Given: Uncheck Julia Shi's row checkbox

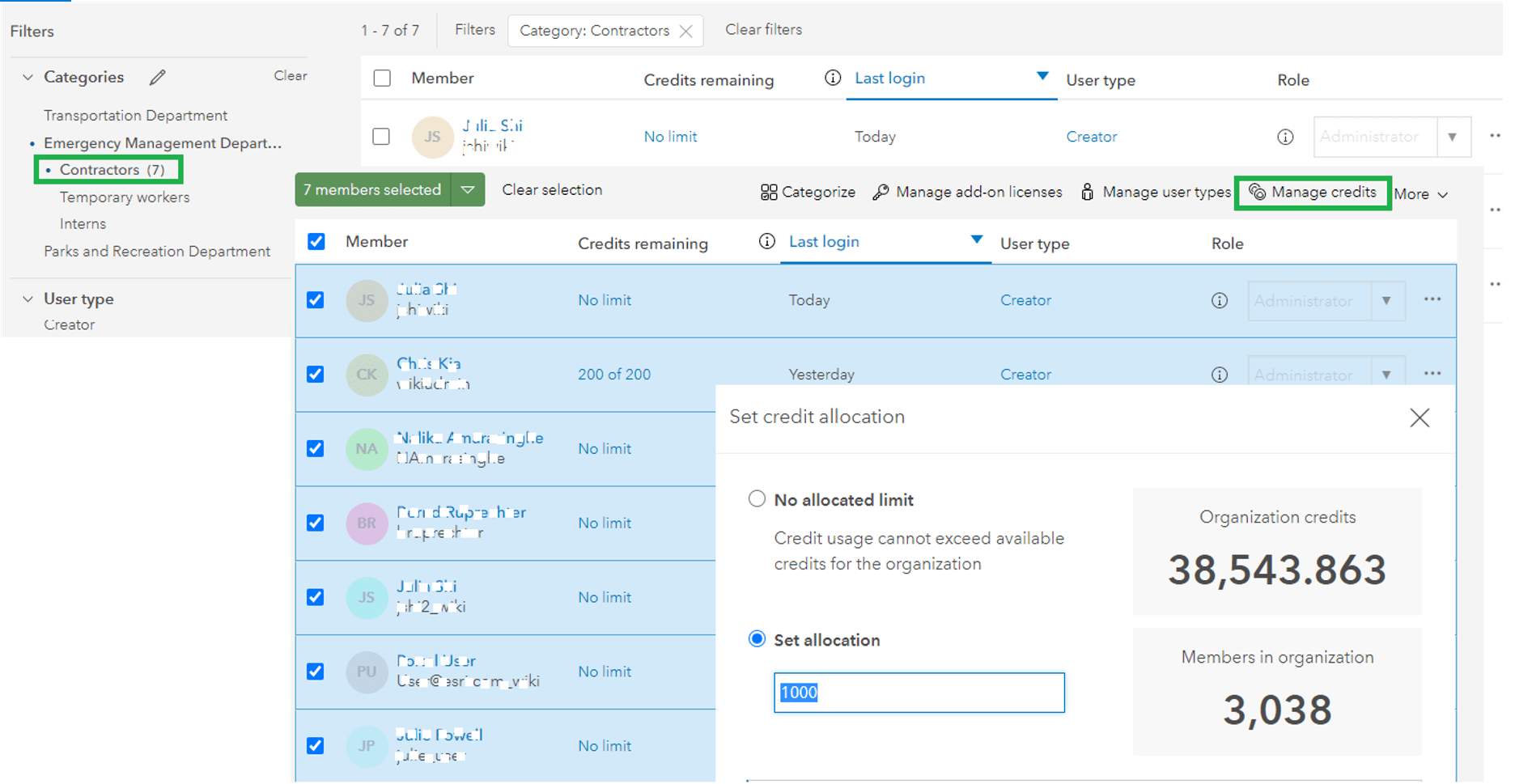Looking at the screenshot, I should coord(315,300).
